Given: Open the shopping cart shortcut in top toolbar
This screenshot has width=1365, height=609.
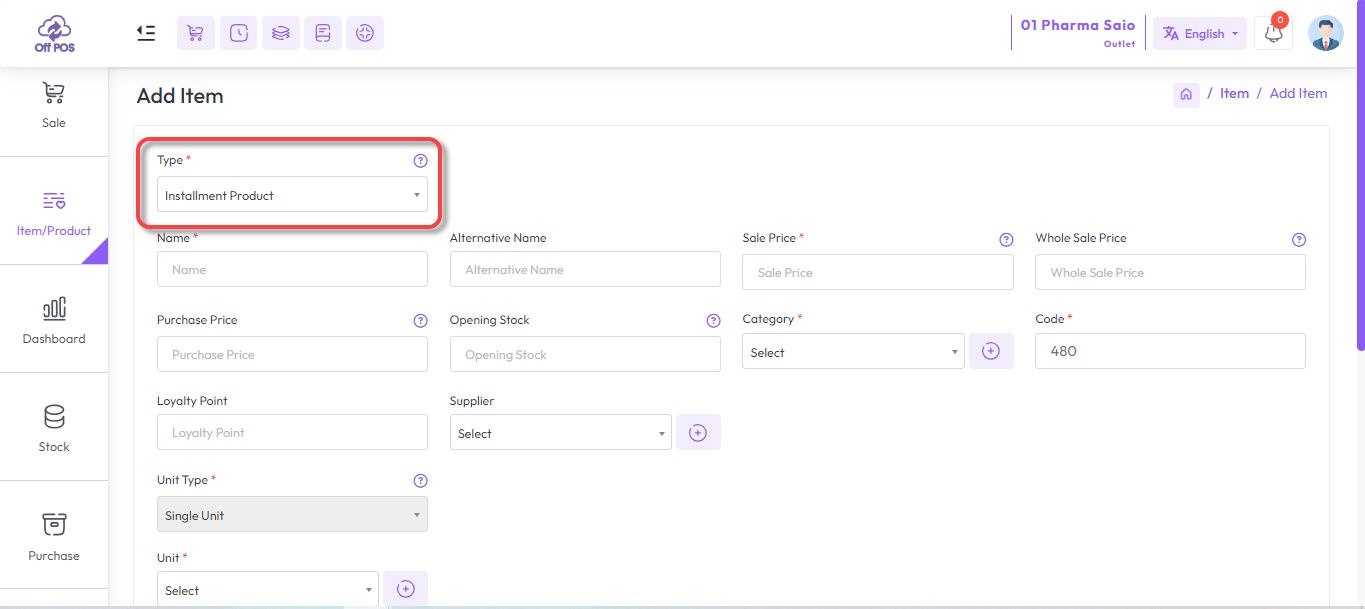Looking at the screenshot, I should (196, 33).
